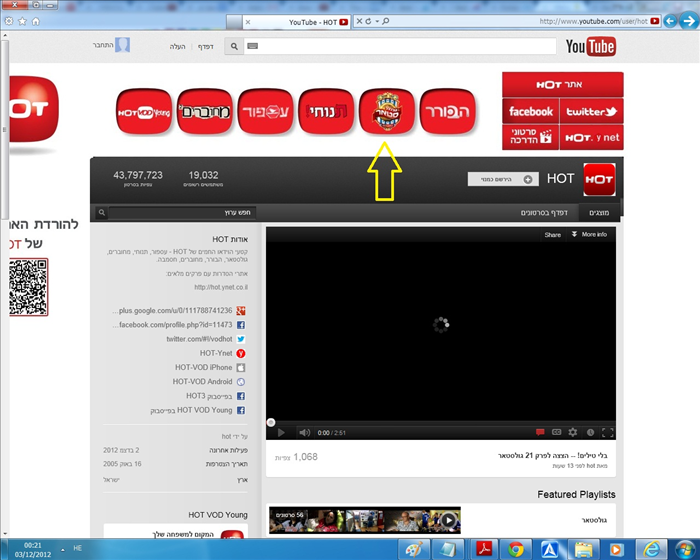The image size is (700, 560).
Task: Click the browser Home icon
Action: [x=36, y=21]
